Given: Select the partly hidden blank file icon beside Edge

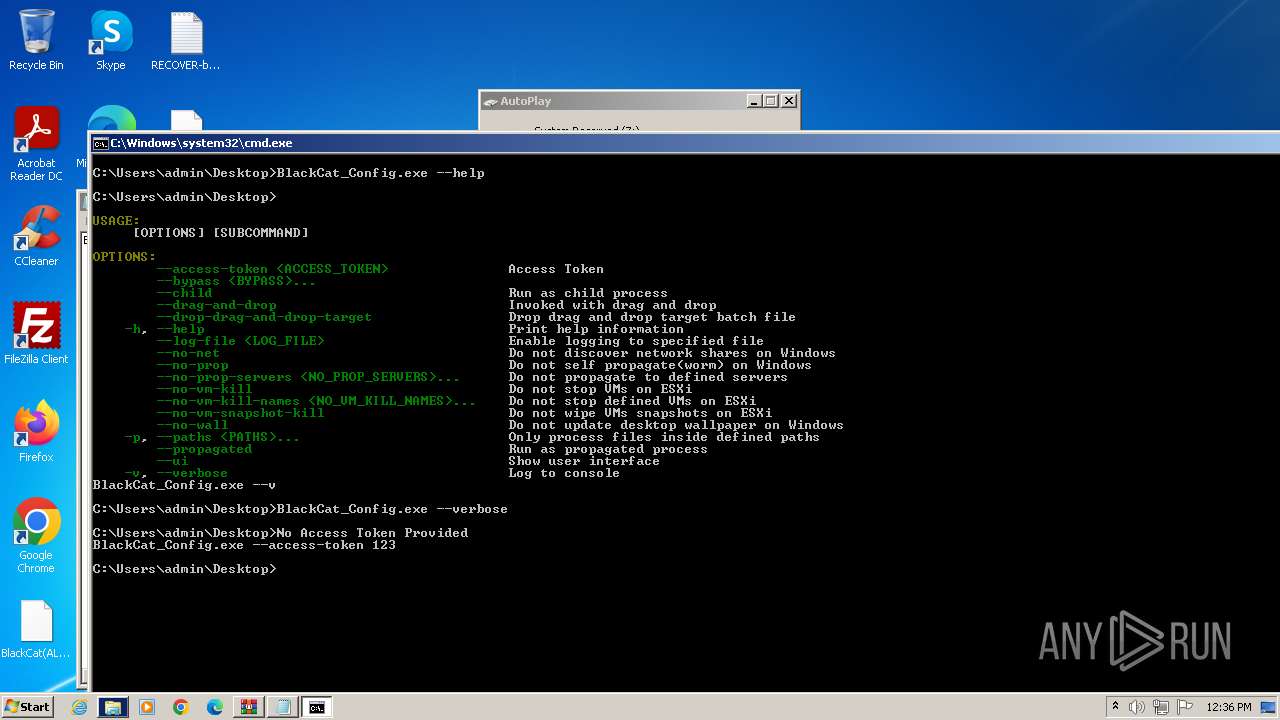Looking at the screenshot, I should pyautogui.click(x=187, y=120).
